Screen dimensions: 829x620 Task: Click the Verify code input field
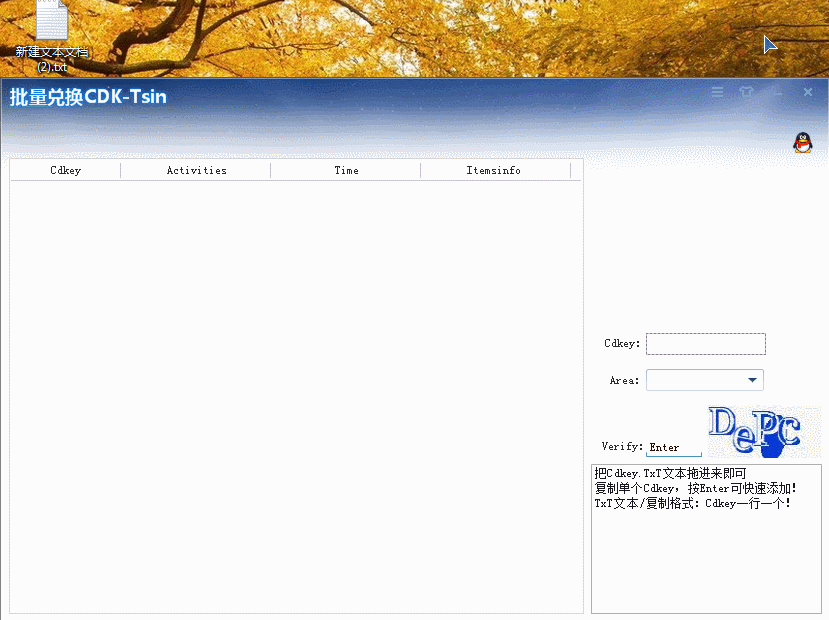(x=674, y=447)
